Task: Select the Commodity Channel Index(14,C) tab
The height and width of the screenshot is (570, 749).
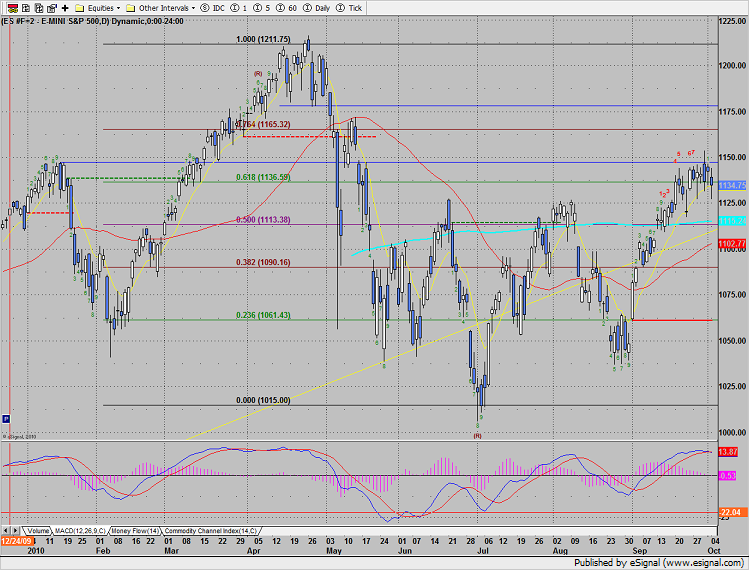Action: tap(211, 531)
